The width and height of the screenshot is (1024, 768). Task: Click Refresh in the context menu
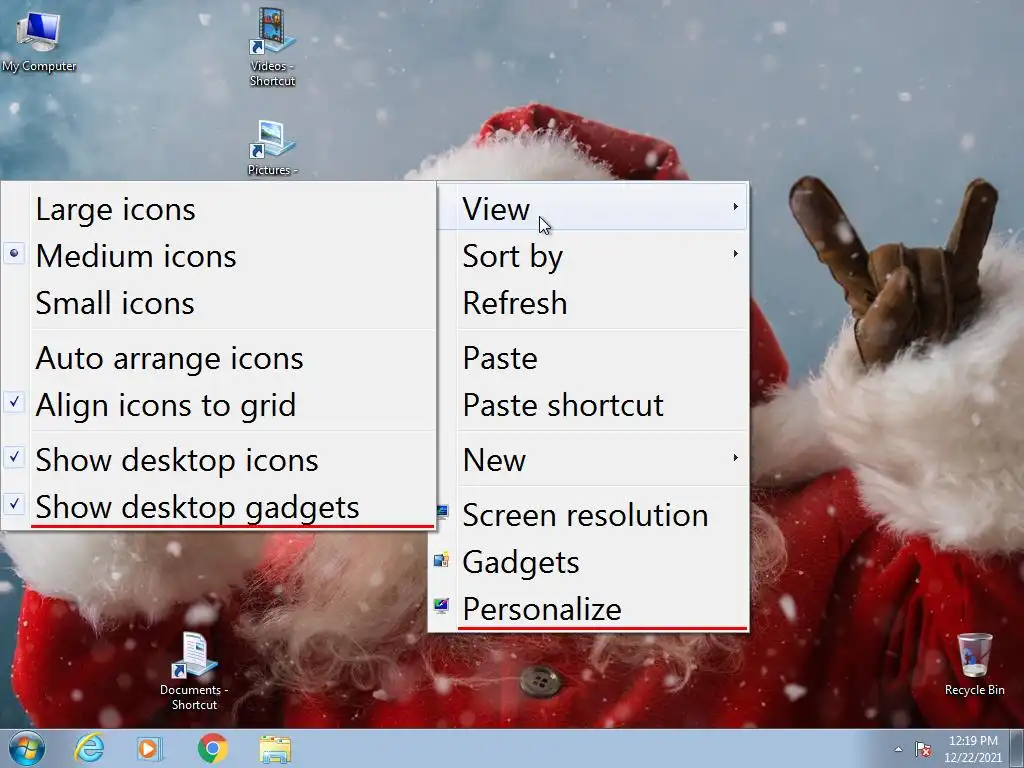pos(590,303)
